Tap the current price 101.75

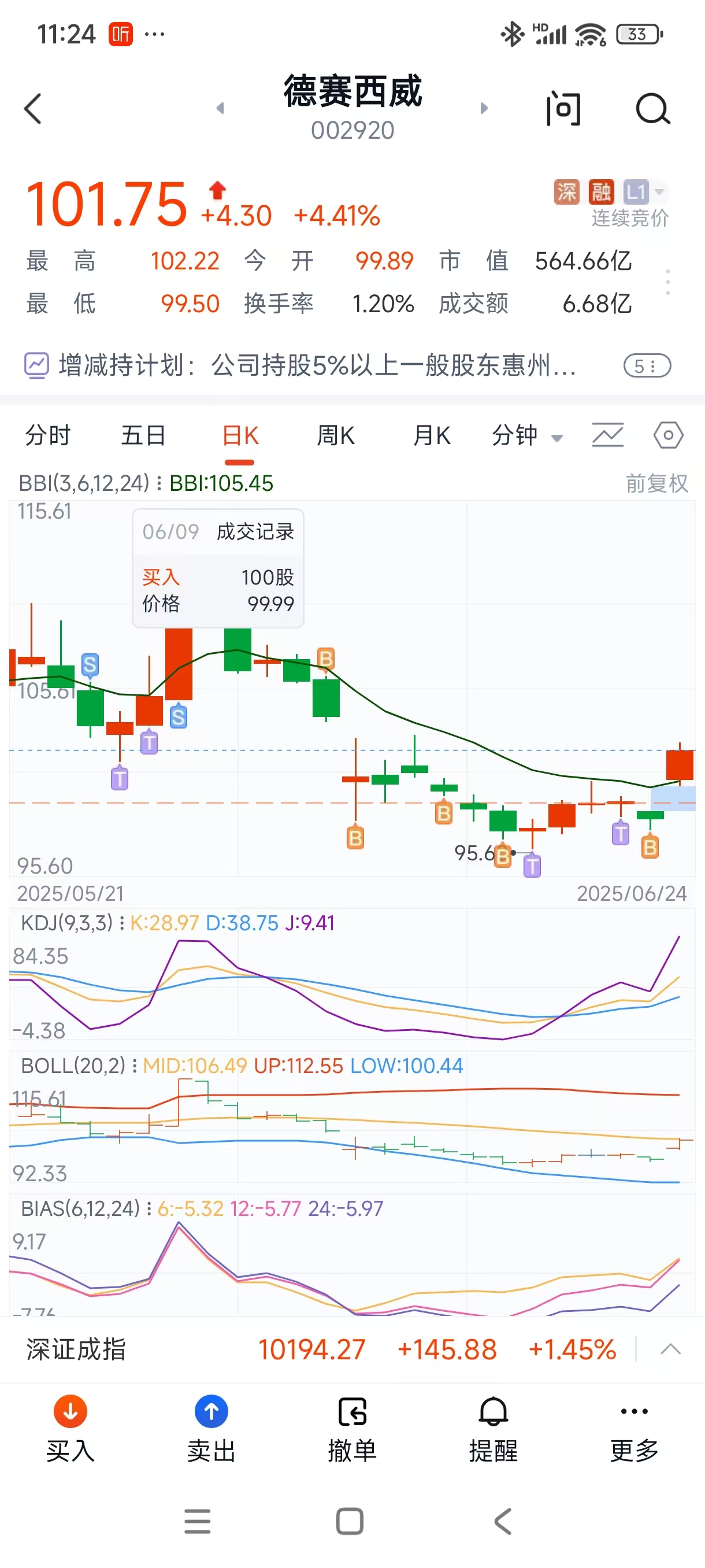point(106,205)
